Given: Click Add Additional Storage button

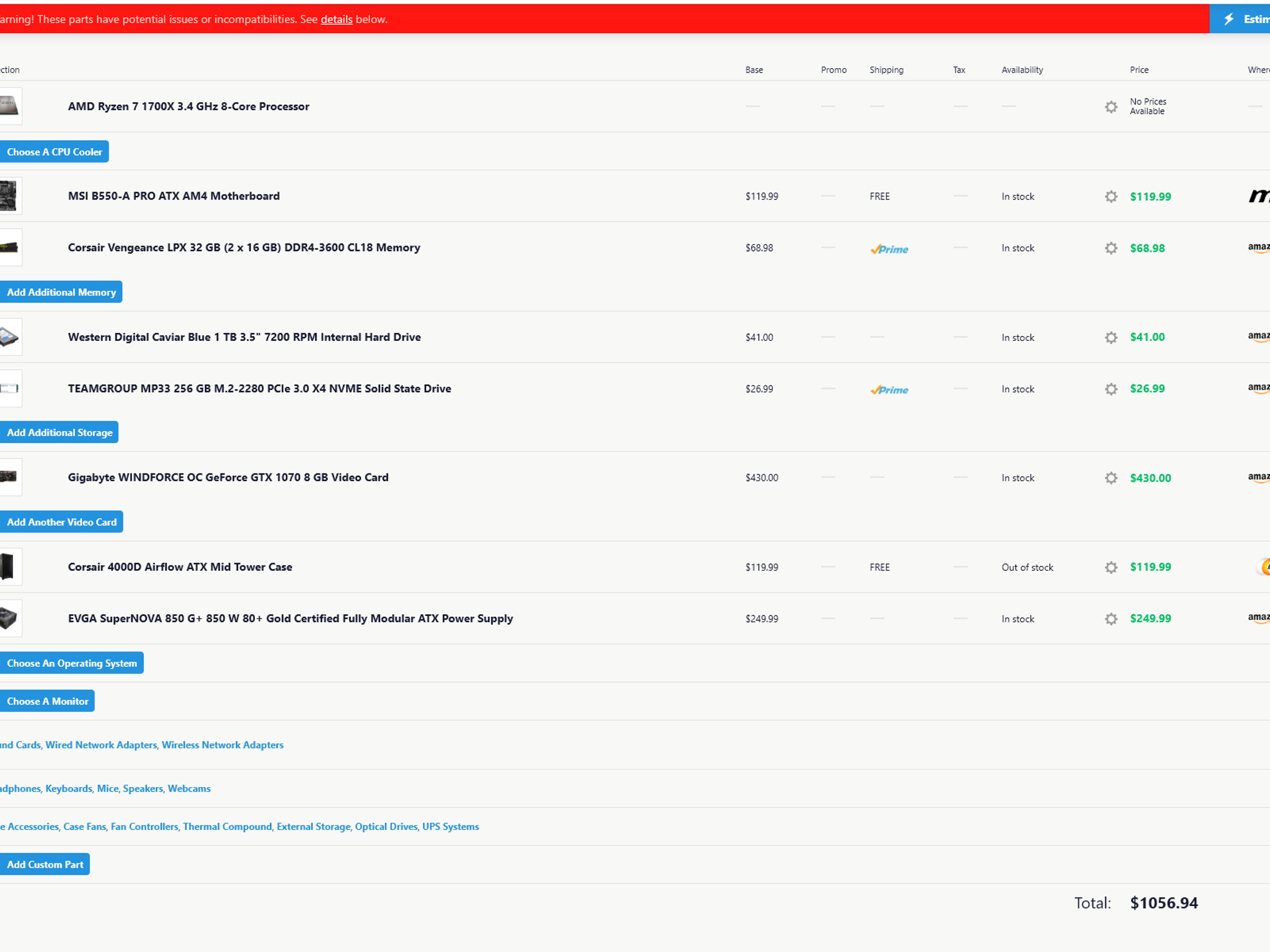Looking at the screenshot, I should click(x=59, y=433).
